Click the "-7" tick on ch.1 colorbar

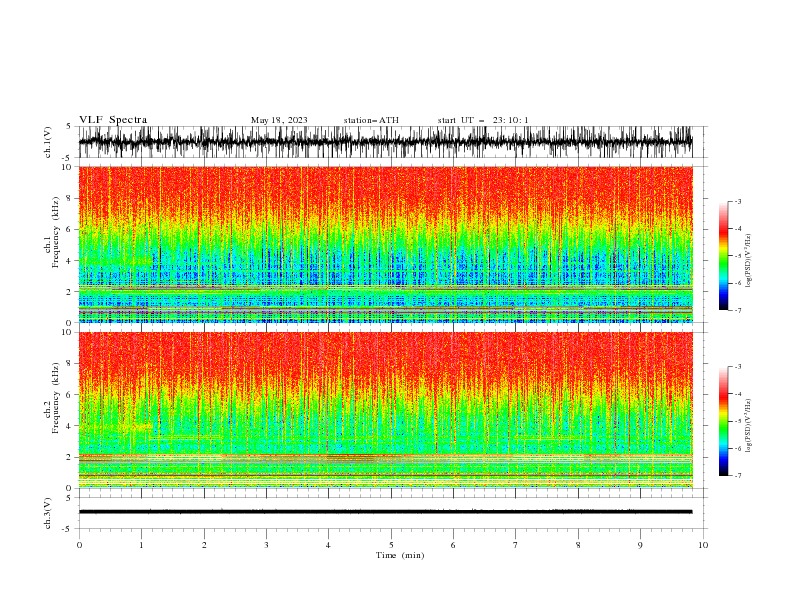pos(737,310)
